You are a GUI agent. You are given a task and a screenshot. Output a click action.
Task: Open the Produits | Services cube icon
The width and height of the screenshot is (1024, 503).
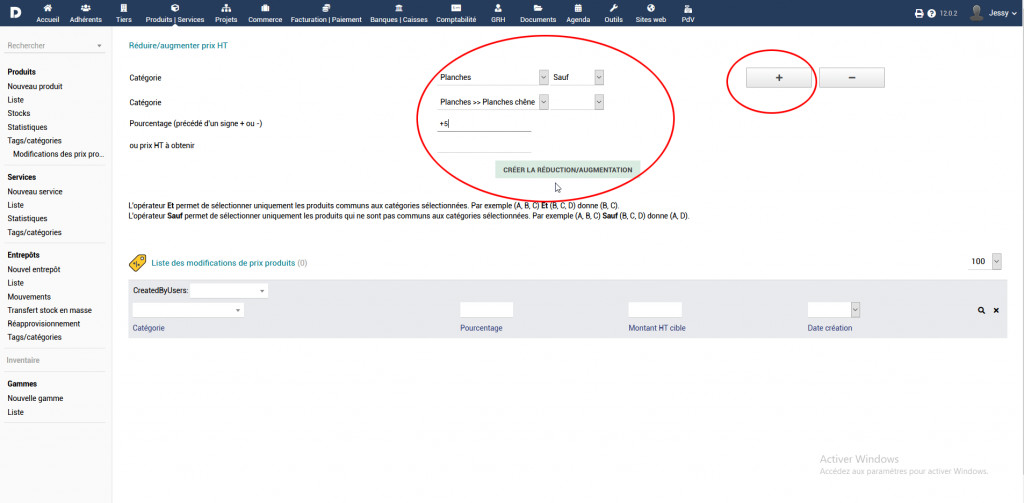click(174, 8)
